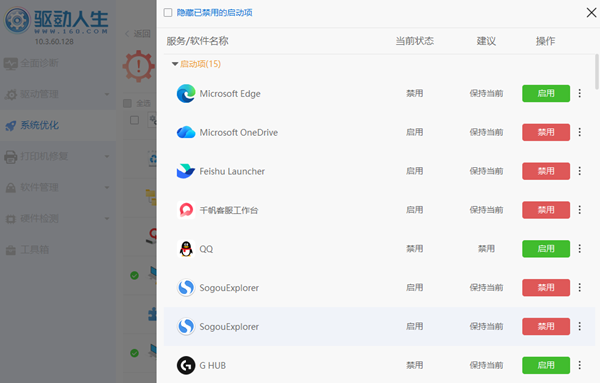This screenshot has width=600, height=383.
Task: Expand 硬件检测 submenu arrow
Action: click(x=107, y=218)
